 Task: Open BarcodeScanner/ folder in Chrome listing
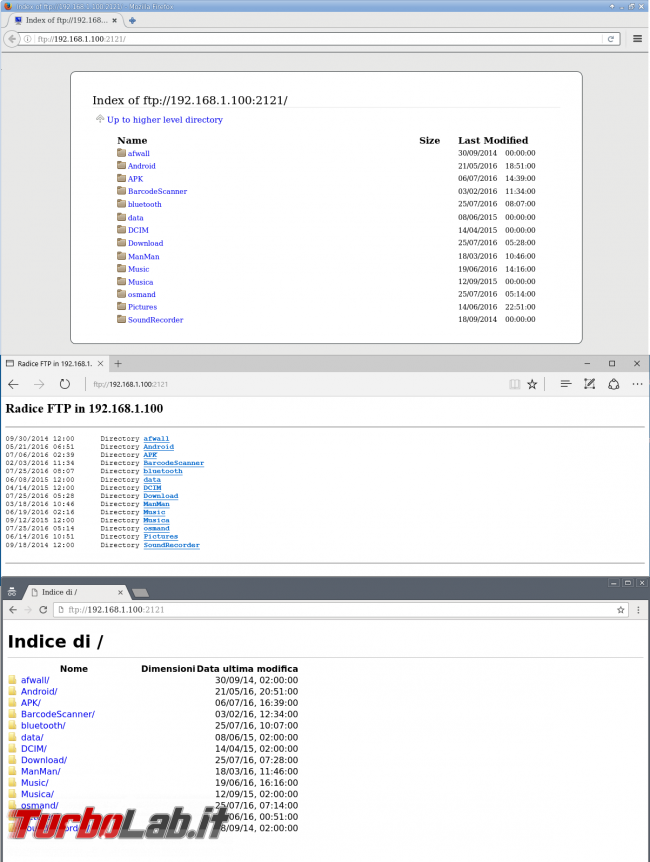point(58,714)
